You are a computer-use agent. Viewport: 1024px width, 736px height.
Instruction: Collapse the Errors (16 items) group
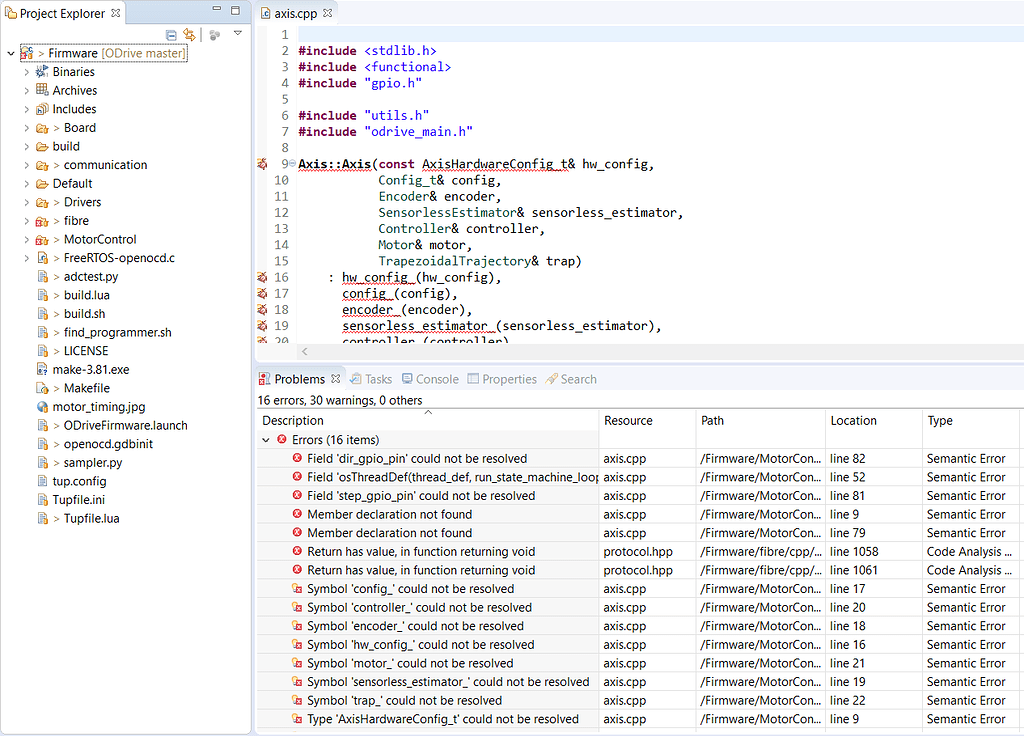(266, 440)
